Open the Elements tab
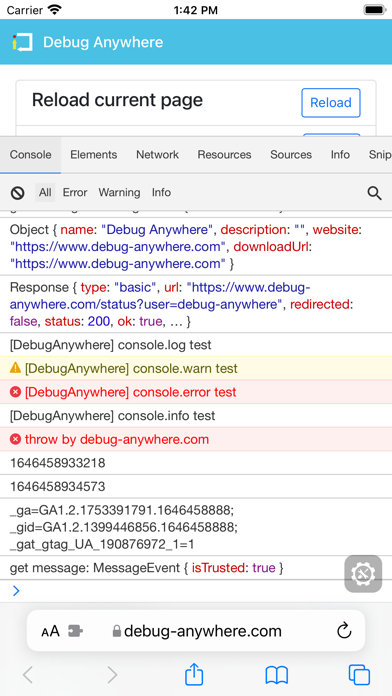This screenshot has height=696, width=392. [94, 154]
